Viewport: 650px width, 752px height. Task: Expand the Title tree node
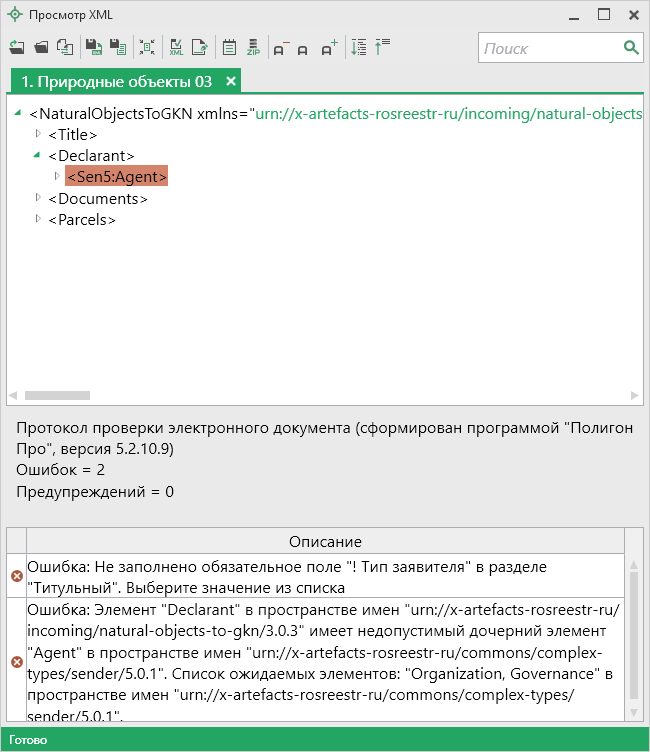(x=38, y=134)
